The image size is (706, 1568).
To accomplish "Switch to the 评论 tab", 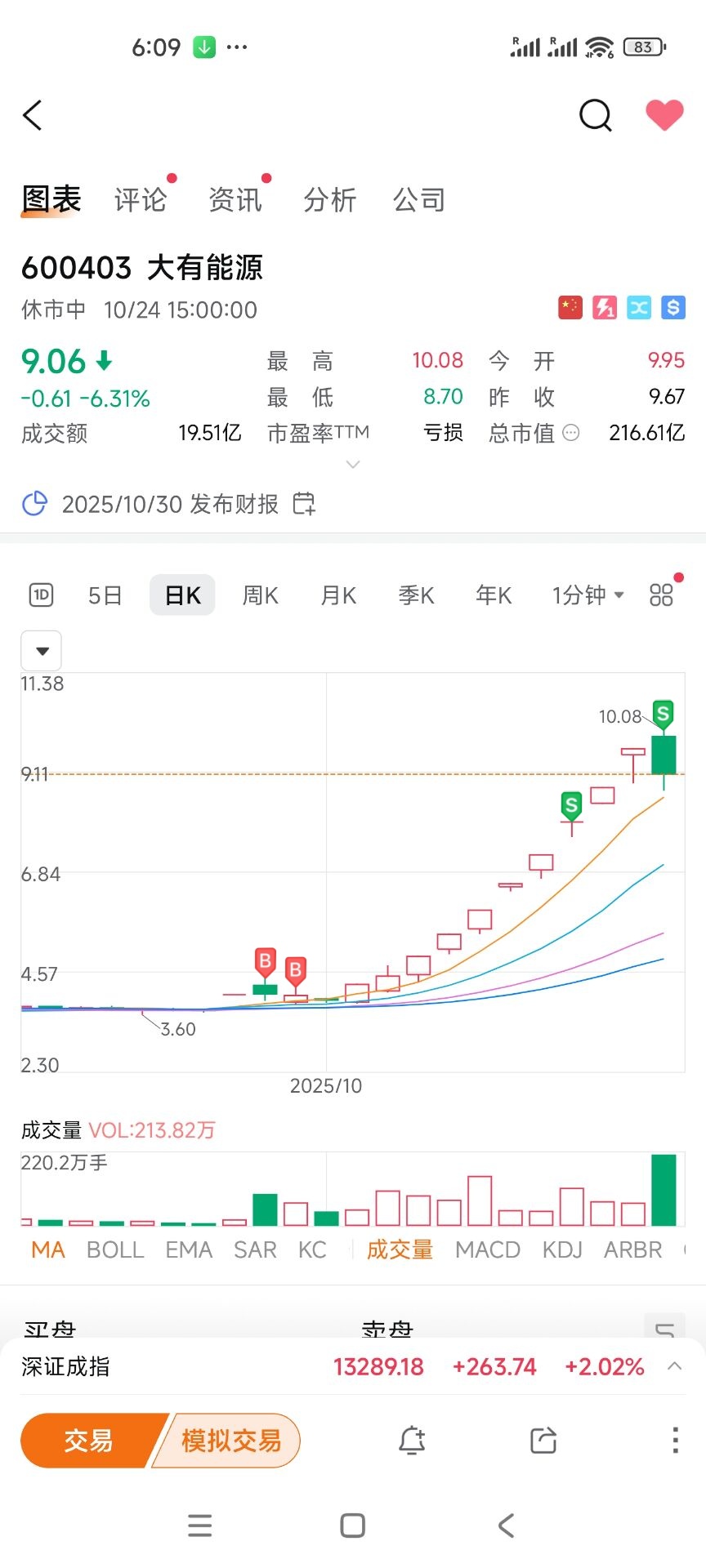I will [x=141, y=199].
